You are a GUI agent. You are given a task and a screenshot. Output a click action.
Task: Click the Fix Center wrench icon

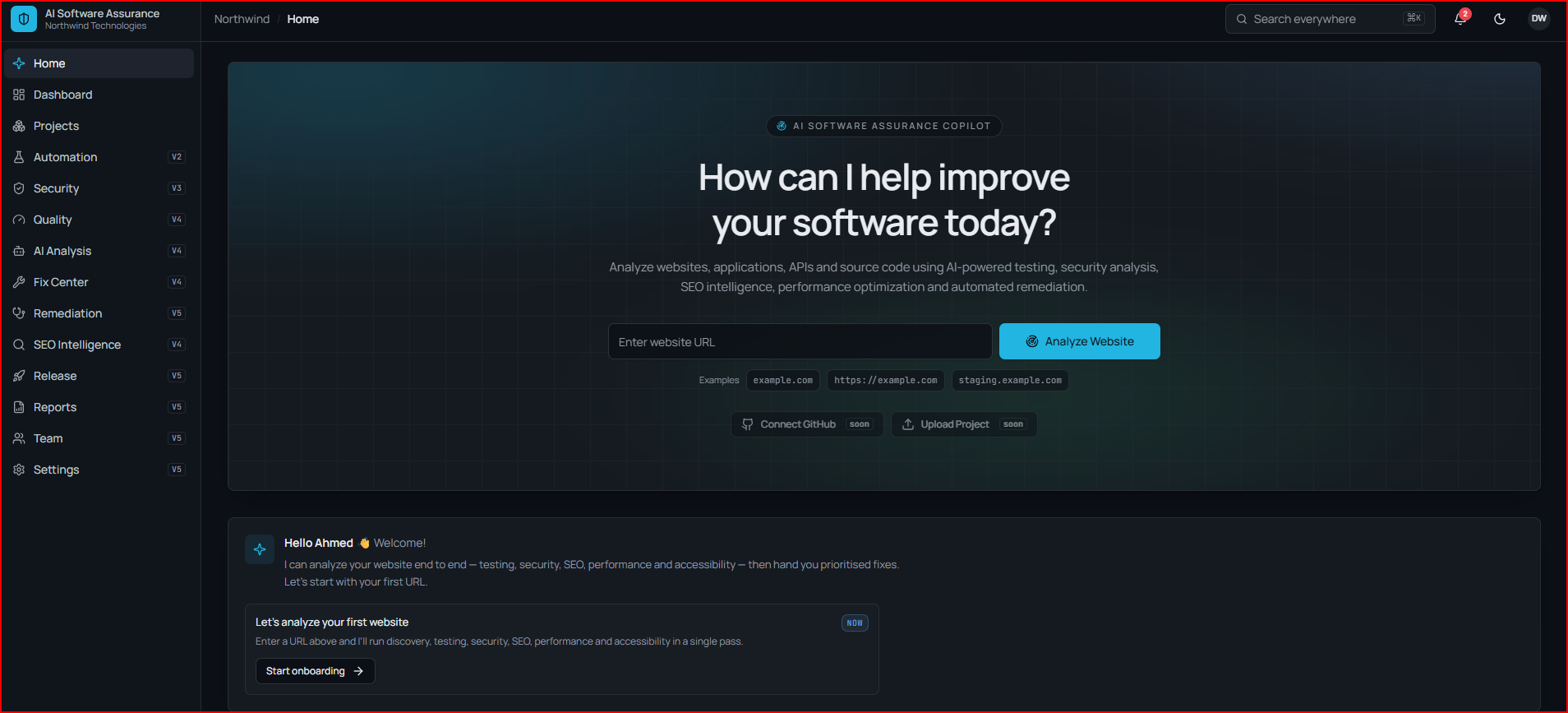point(19,282)
